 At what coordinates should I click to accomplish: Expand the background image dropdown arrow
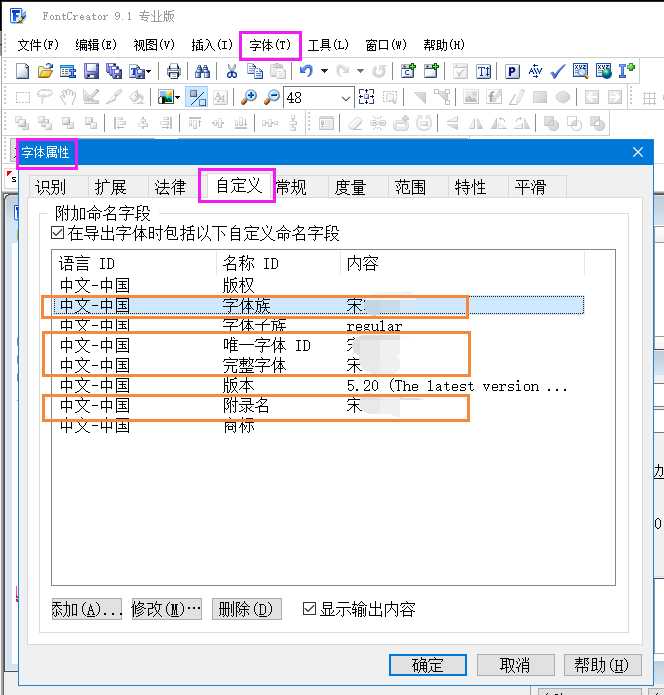click(178, 98)
